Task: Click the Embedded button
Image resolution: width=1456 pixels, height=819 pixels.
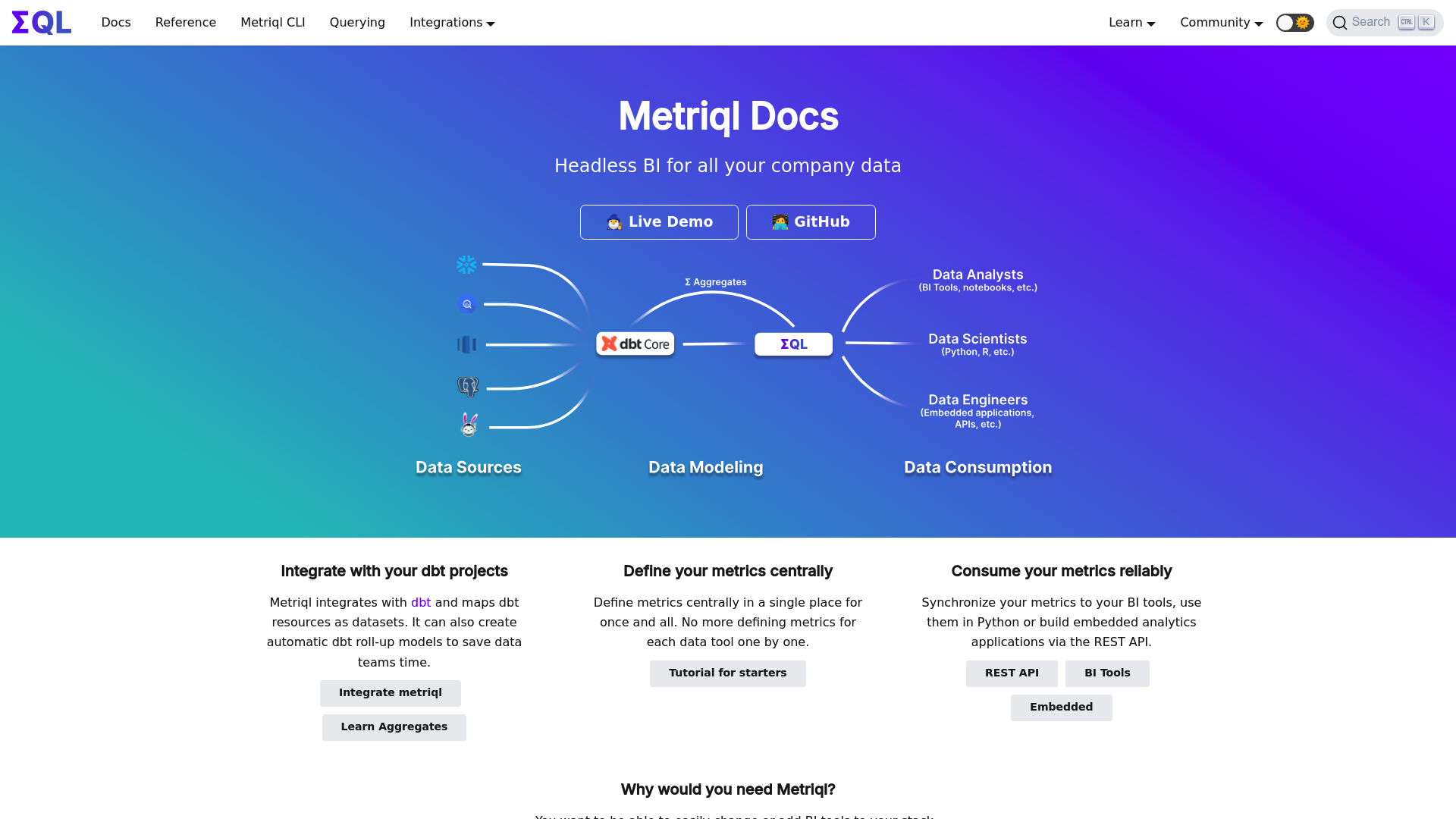Action: (1061, 707)
